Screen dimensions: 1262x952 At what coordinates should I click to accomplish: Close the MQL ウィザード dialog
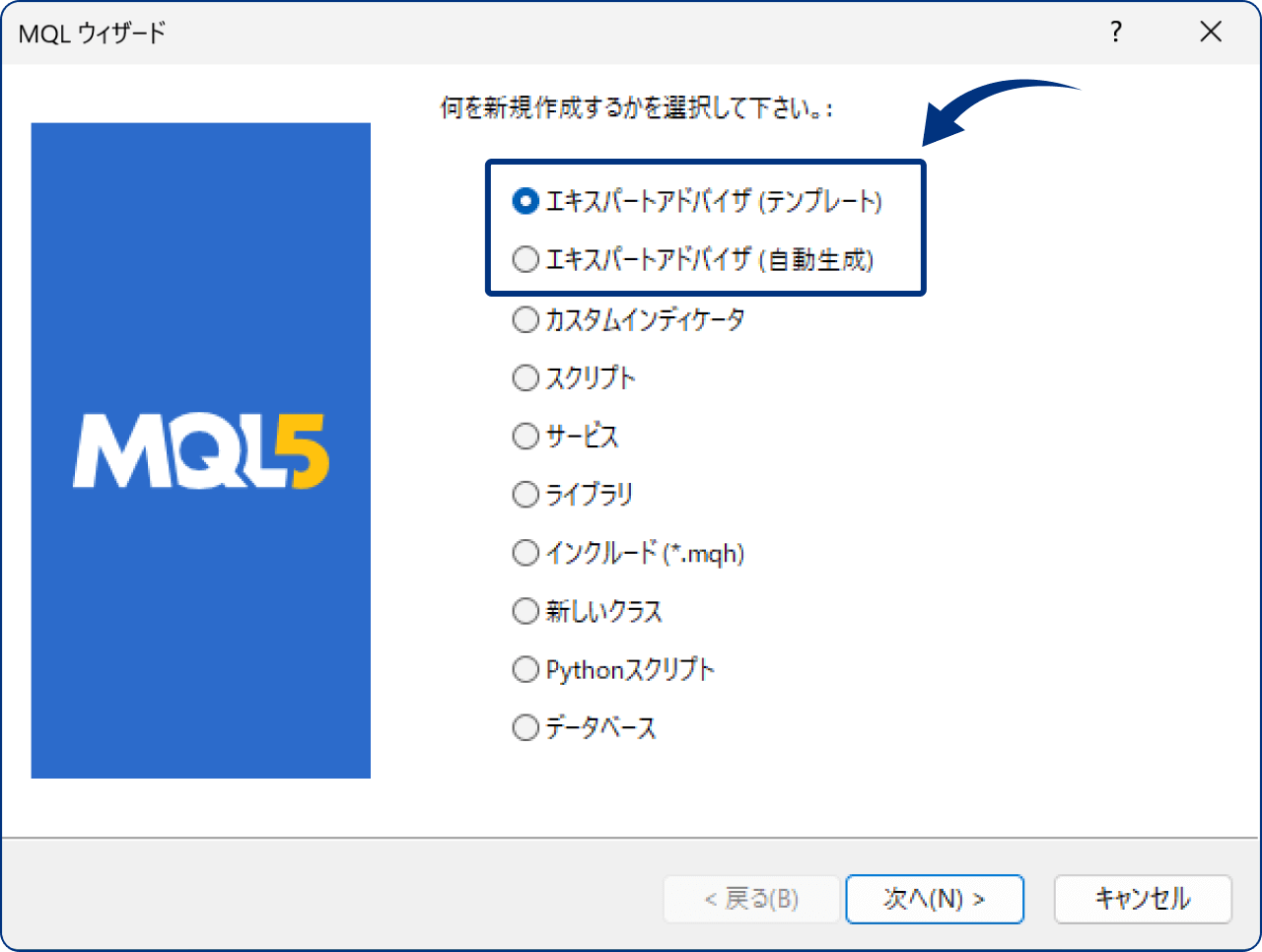[1211, 32]
